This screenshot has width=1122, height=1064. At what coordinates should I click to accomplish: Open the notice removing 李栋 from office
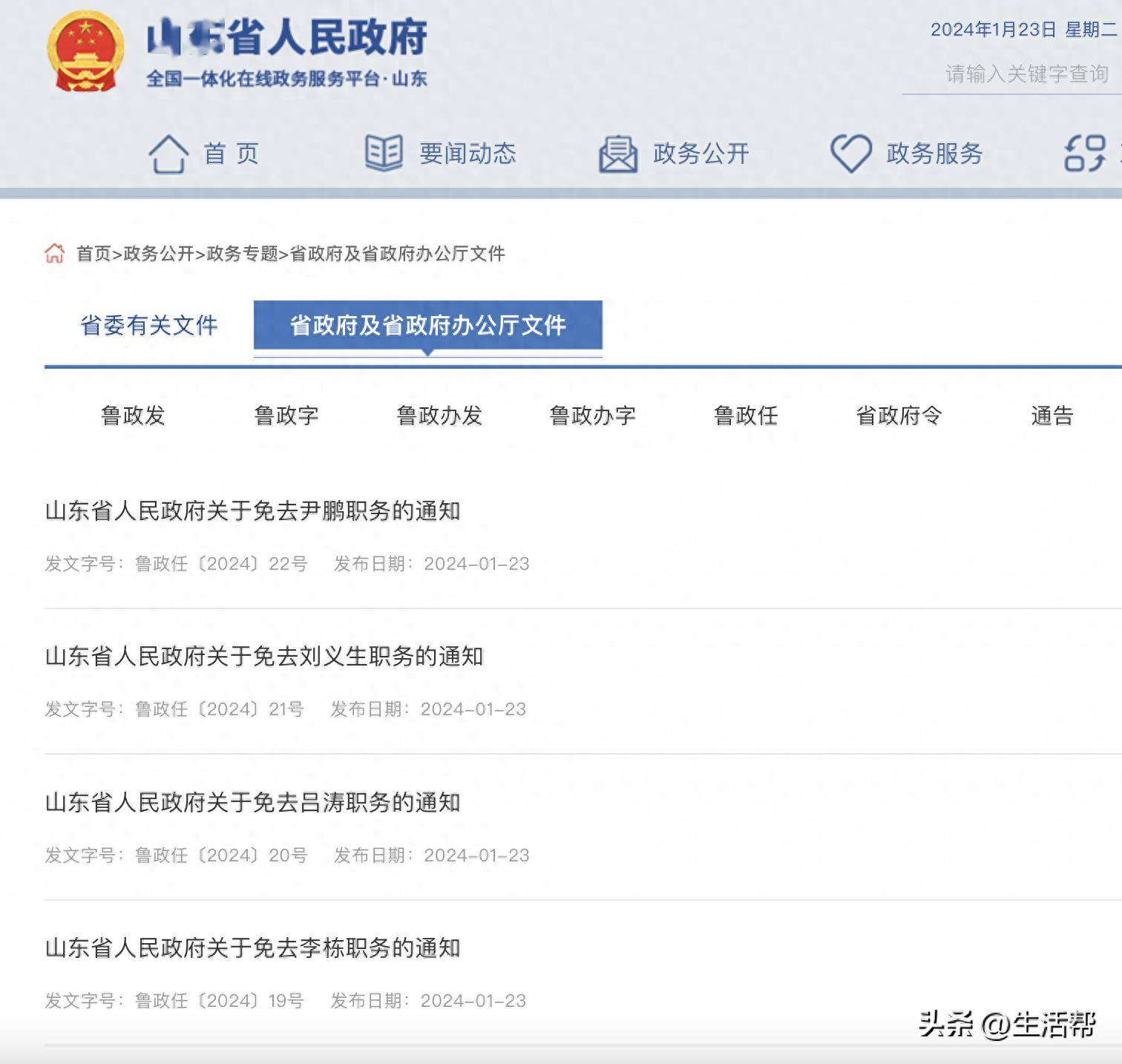click(252, 947)
